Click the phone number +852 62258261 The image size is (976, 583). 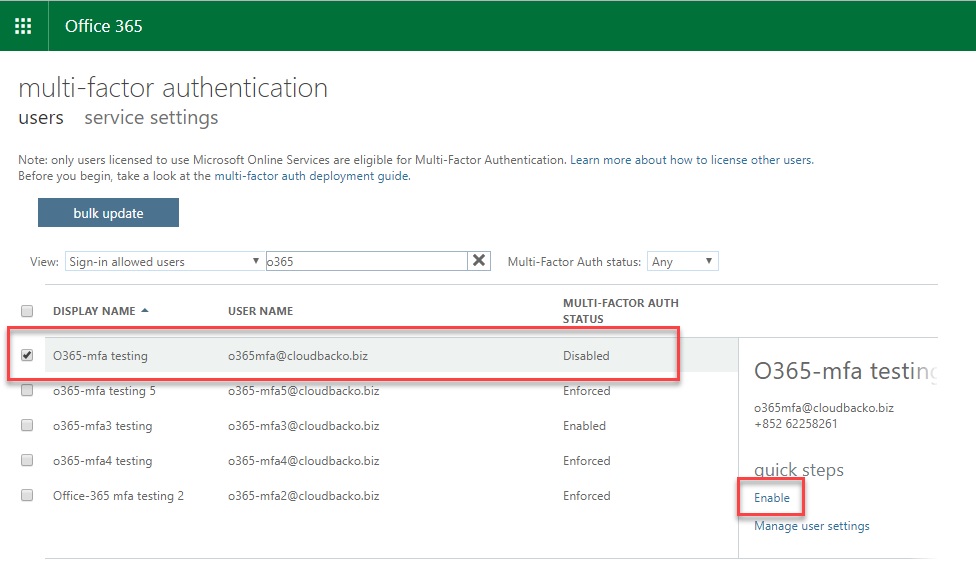pos(795,424)
